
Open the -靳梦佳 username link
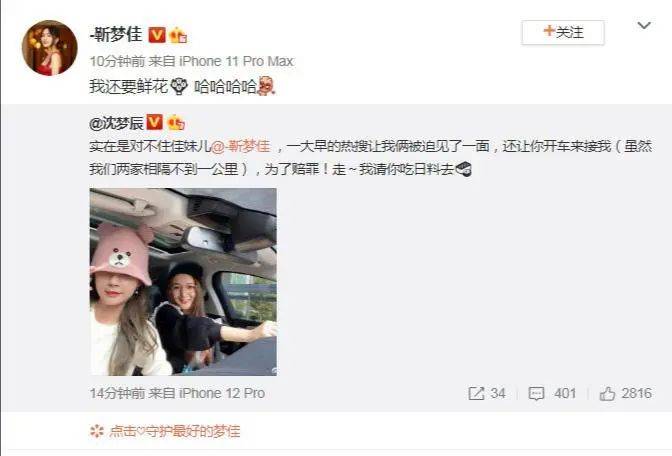(x=116, y=34)
